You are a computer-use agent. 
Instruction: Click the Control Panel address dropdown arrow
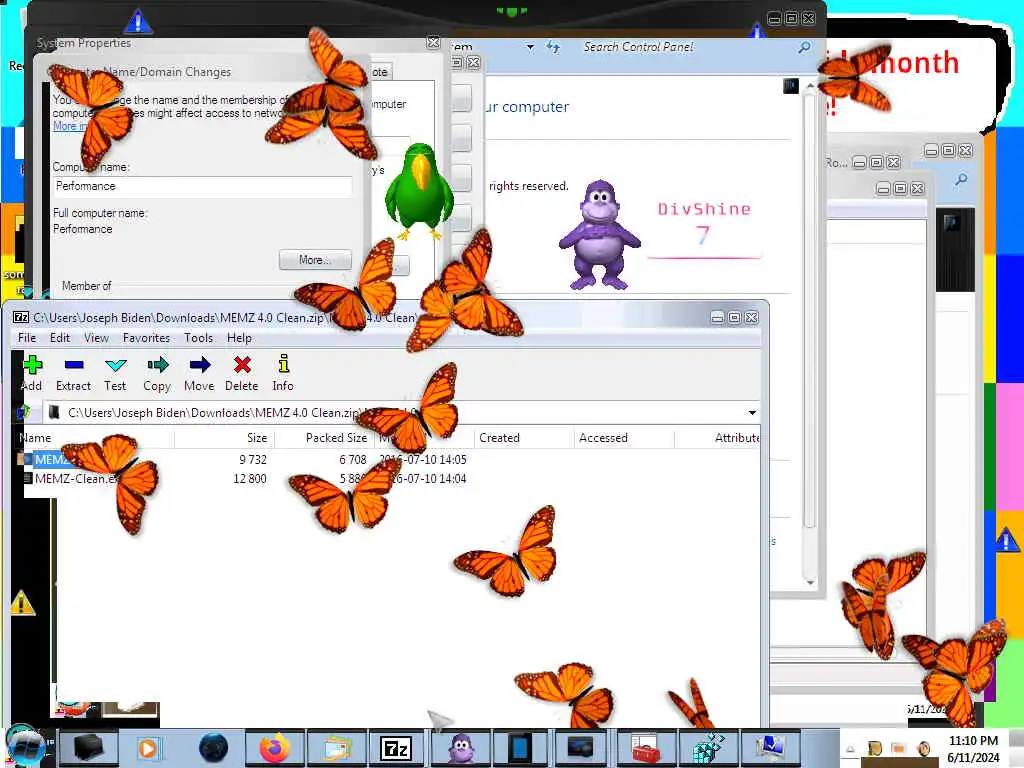click(x=530, y=47)
